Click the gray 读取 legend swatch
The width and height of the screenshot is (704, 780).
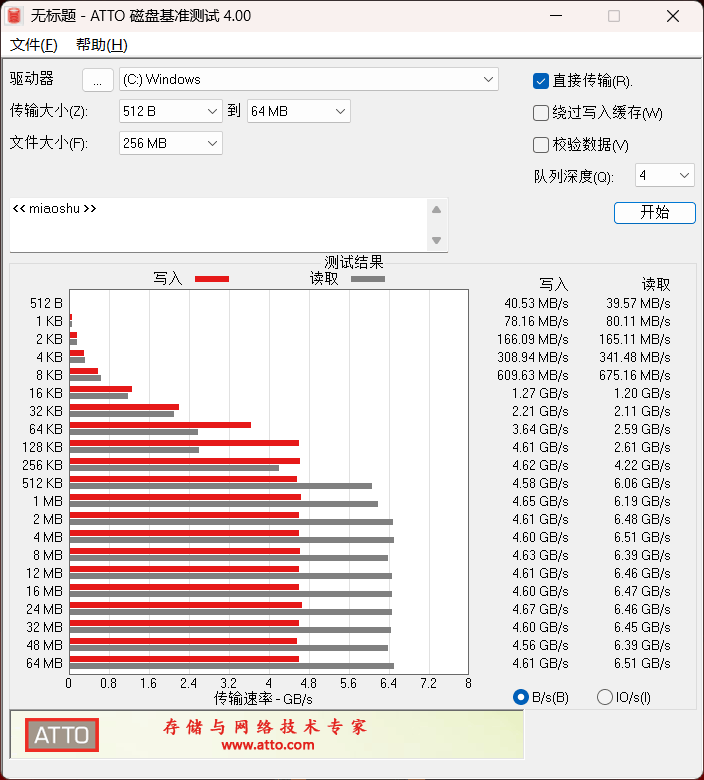click(367, 279)
